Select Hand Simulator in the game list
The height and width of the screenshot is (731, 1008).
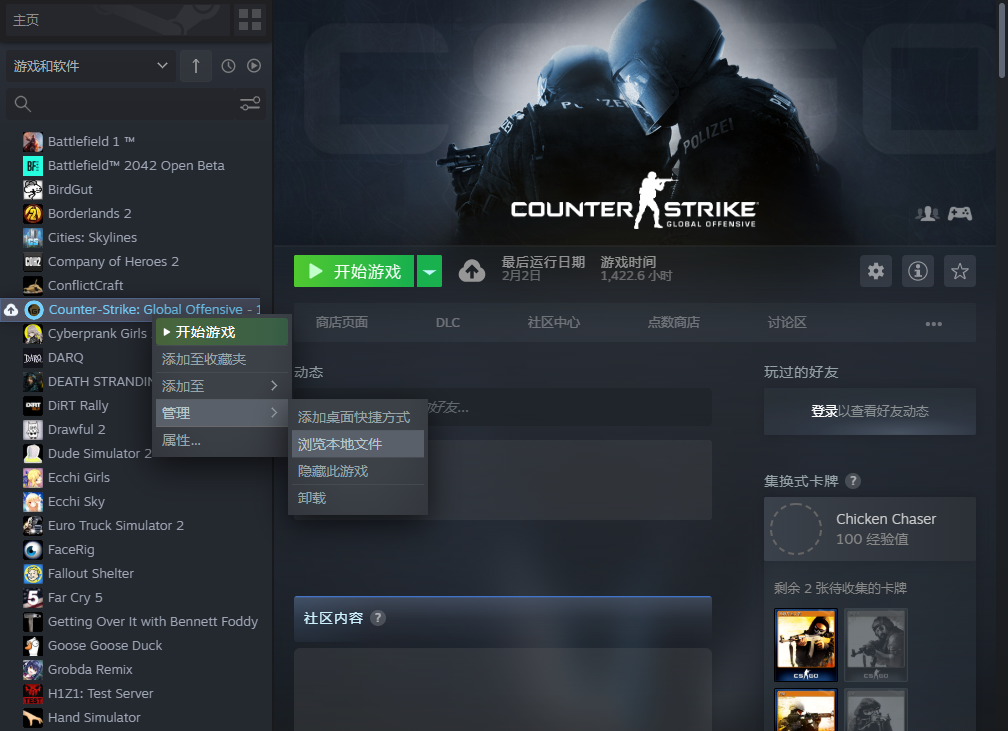pyautogui.click(x=94, y=717)
